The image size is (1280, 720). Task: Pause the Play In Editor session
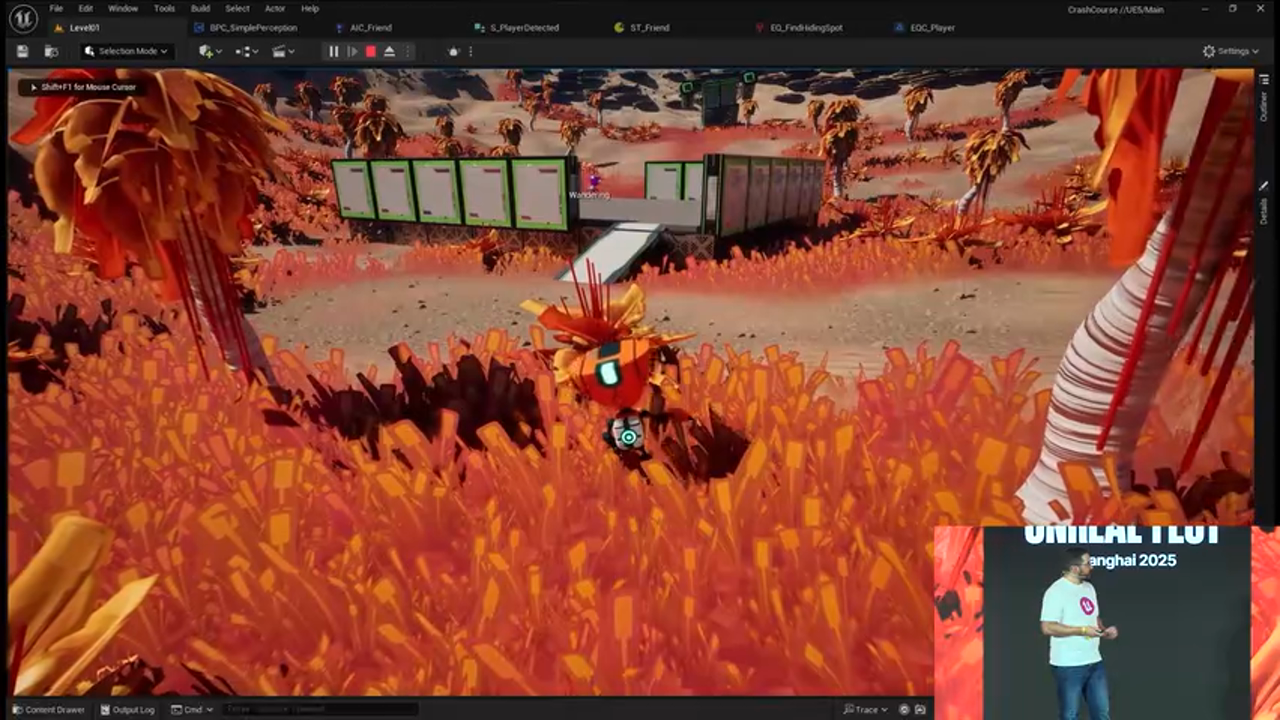[x=333, y=51]
